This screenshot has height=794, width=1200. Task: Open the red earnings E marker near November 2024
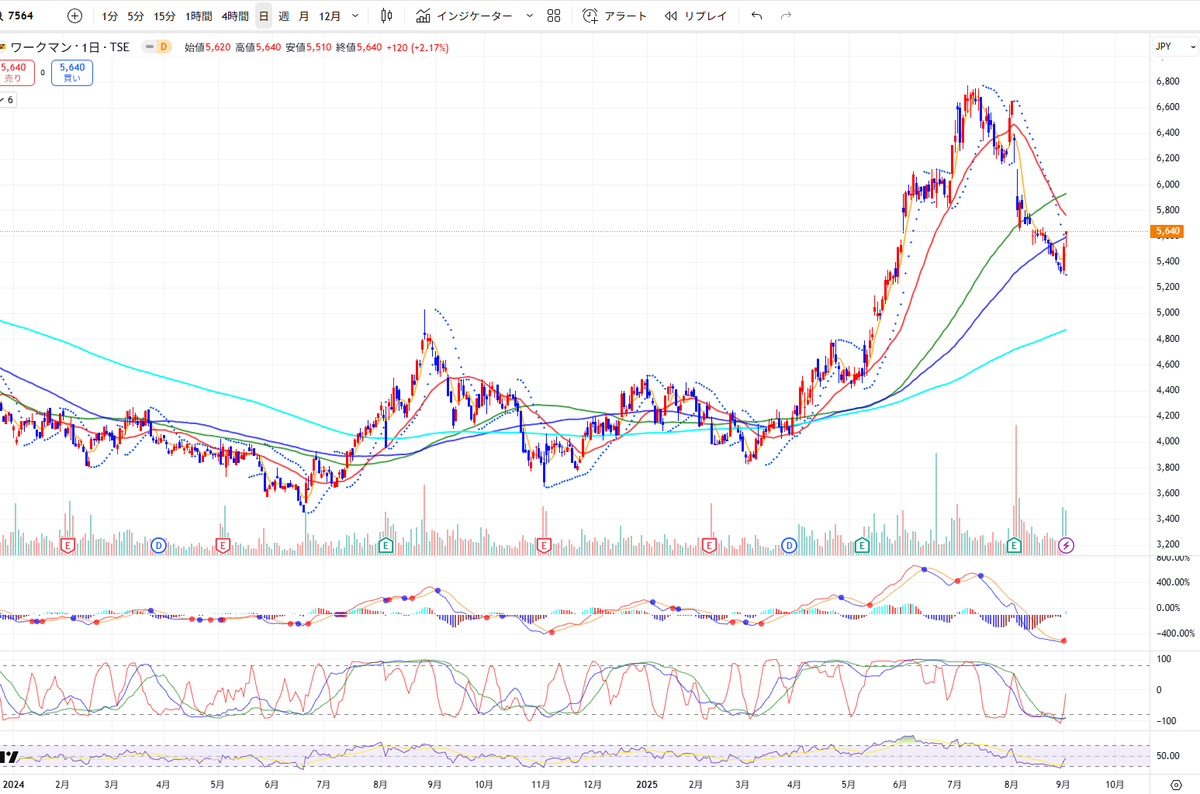point(544,545)
